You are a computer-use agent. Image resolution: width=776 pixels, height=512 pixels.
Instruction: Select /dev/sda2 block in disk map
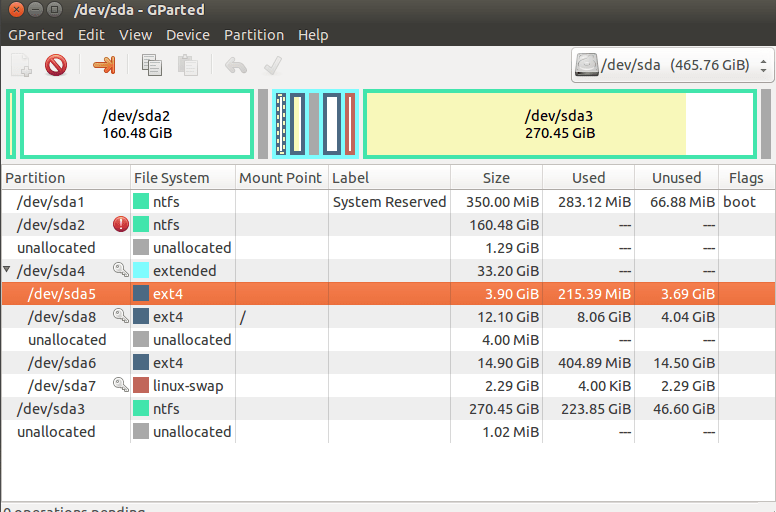[137, 124]
